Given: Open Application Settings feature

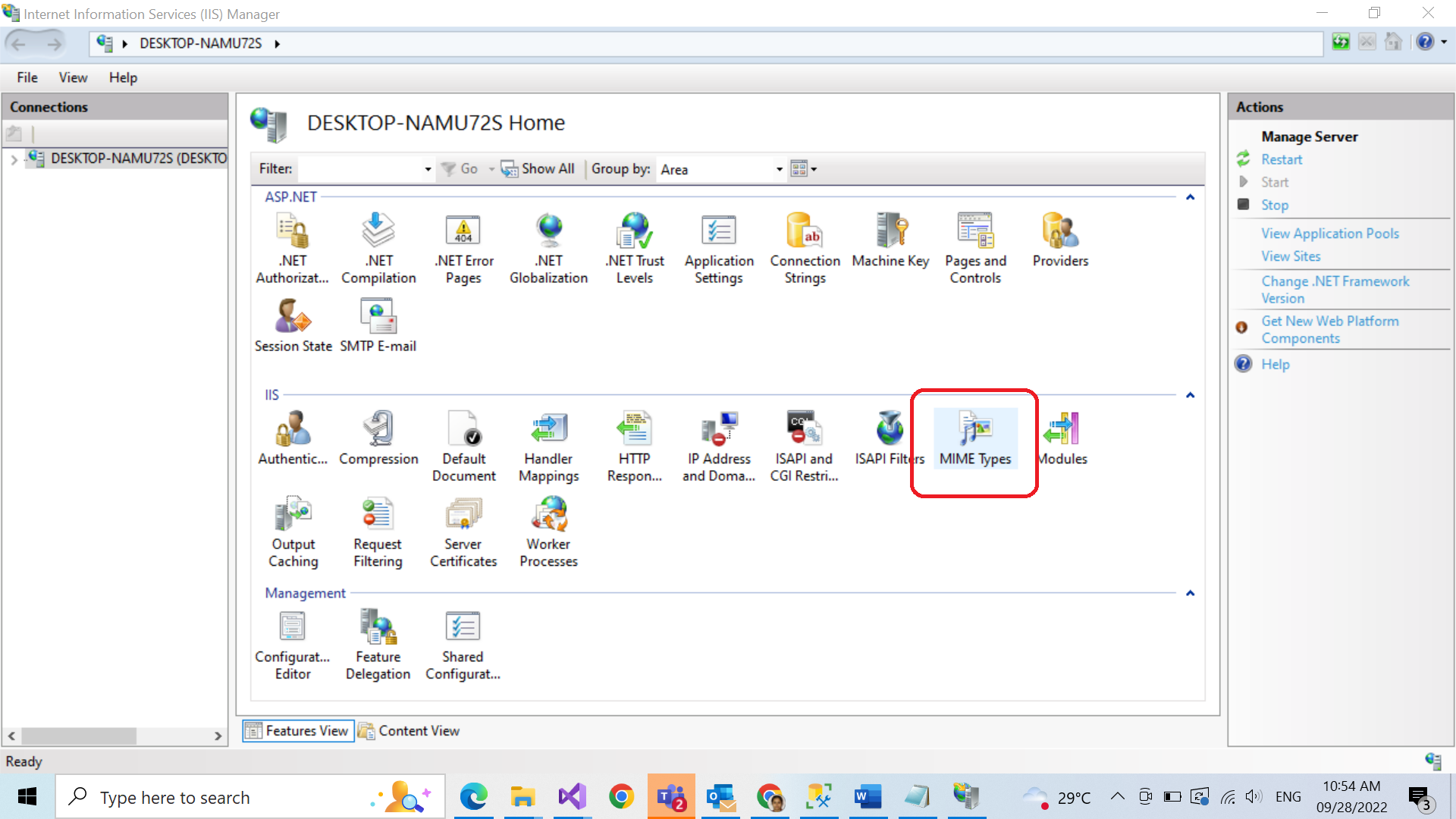Looking at the screenshot, I should click(719, 248).
